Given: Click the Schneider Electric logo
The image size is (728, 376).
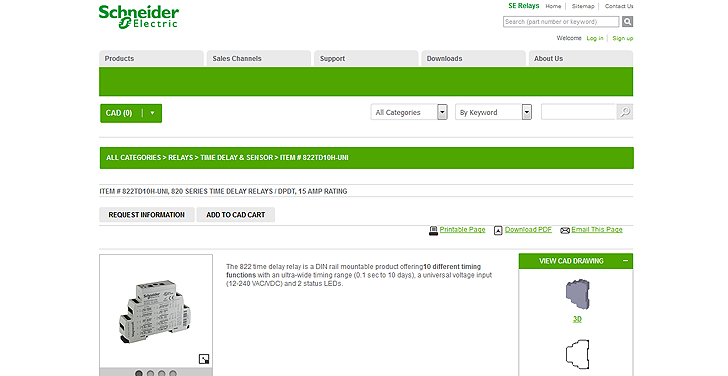Looking at the screenshot, I should [138, 17].
